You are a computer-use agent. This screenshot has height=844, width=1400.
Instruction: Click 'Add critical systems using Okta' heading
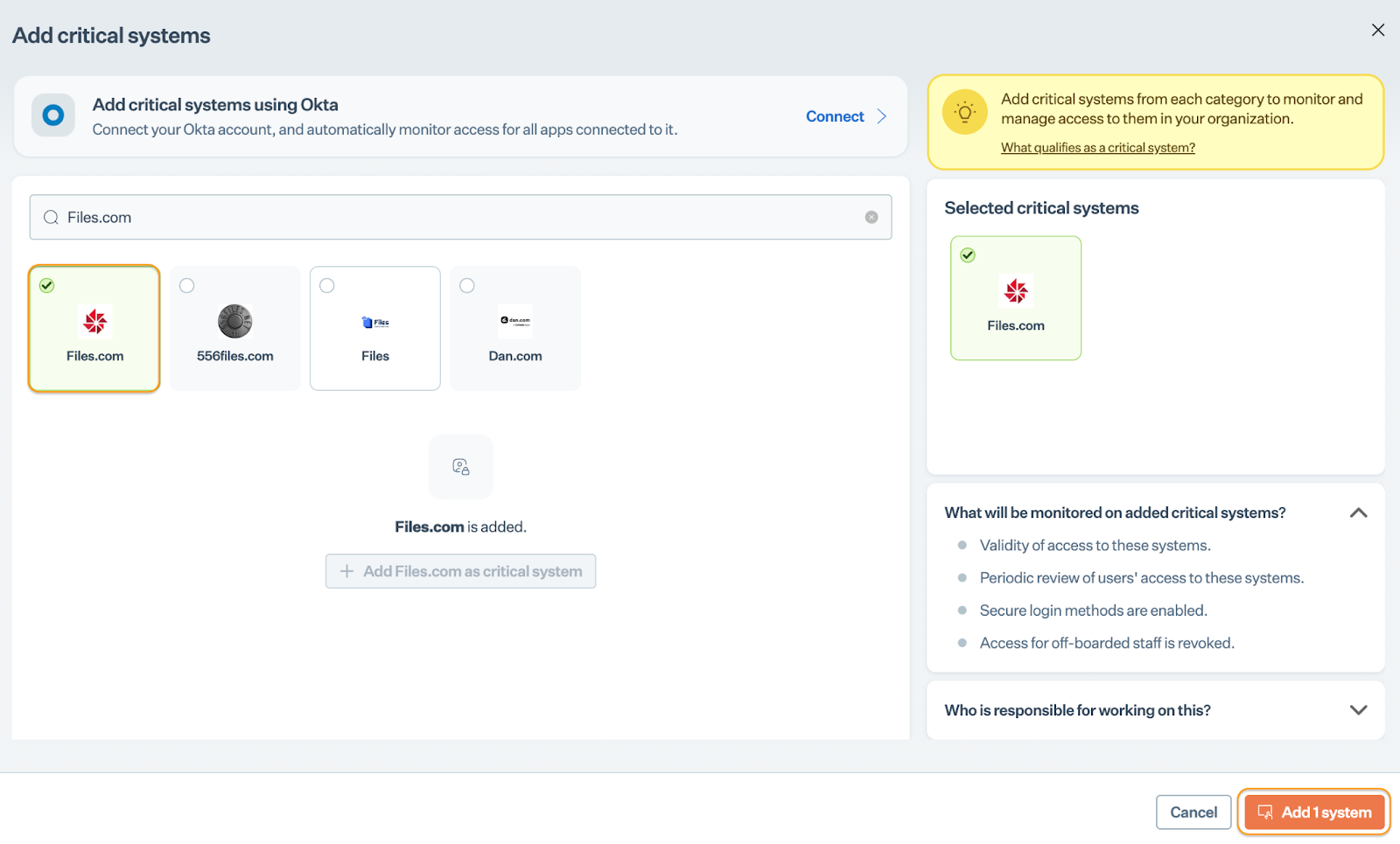[215, 105]
